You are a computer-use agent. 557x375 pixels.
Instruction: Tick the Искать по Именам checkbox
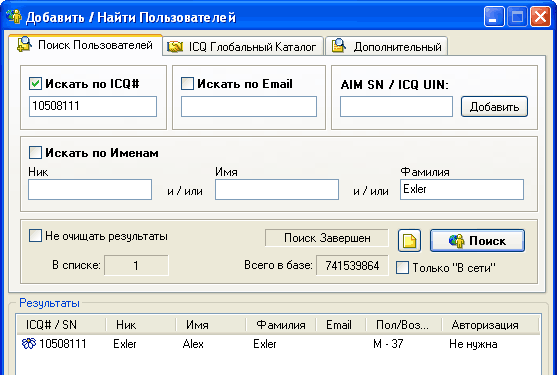coord(35,153)
